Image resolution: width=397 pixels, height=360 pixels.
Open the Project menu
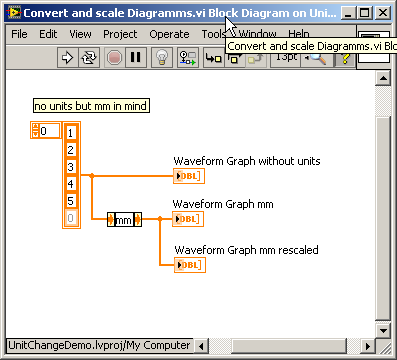pos(120,34)
